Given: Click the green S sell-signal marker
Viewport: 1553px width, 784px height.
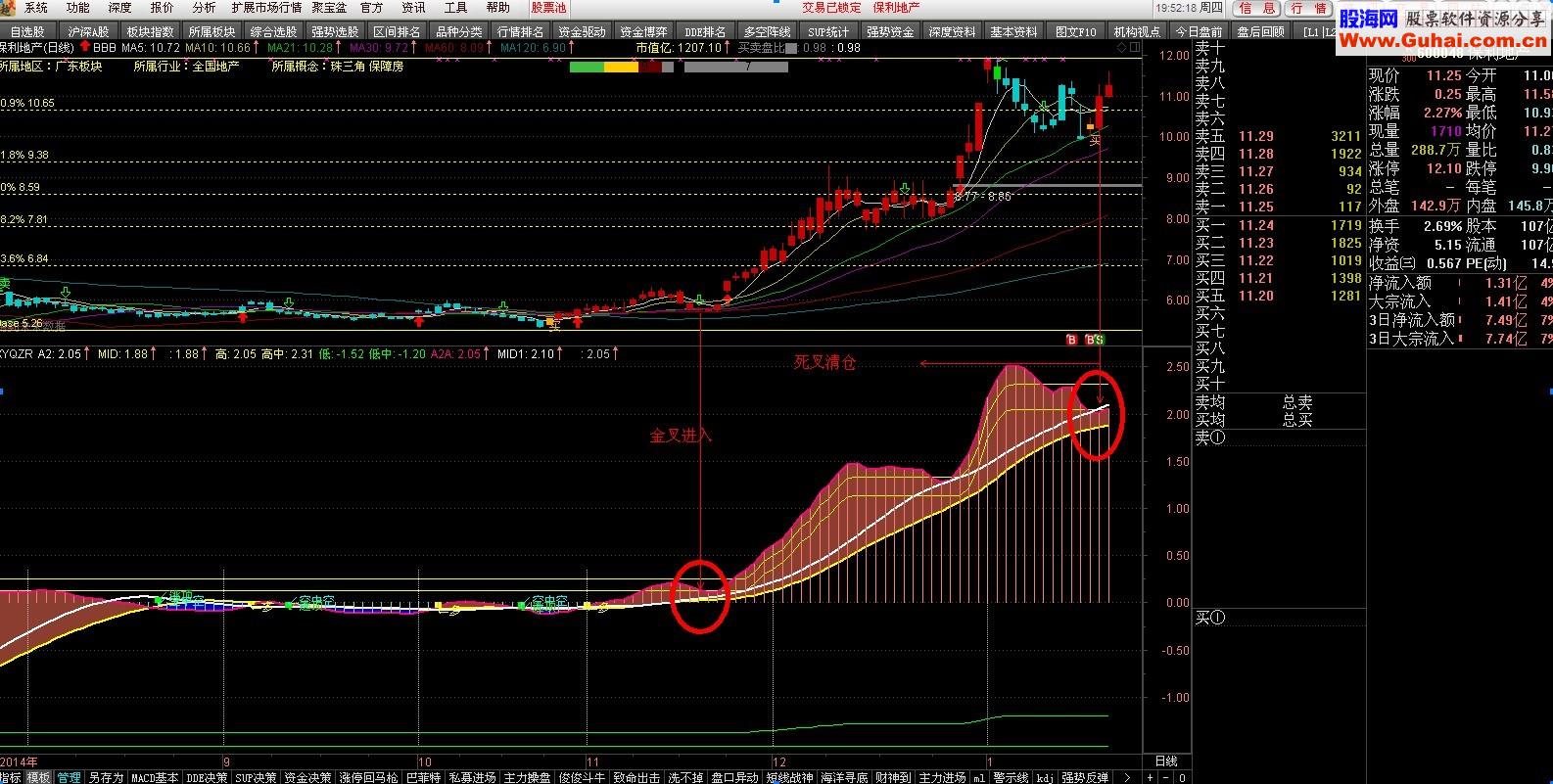Looking at the screenshot, I should click(1099, 340).
